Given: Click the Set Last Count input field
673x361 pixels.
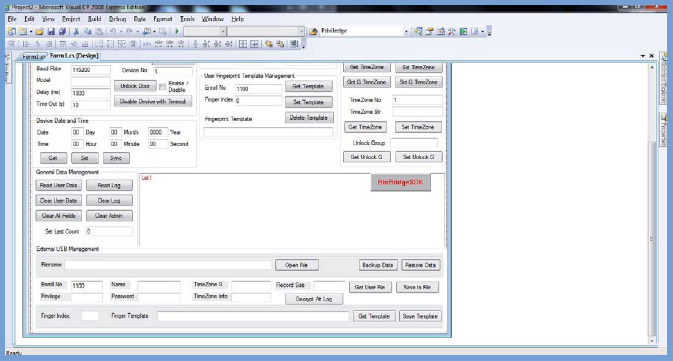Looking at the screenshot, I should click(x=109, y=231).
